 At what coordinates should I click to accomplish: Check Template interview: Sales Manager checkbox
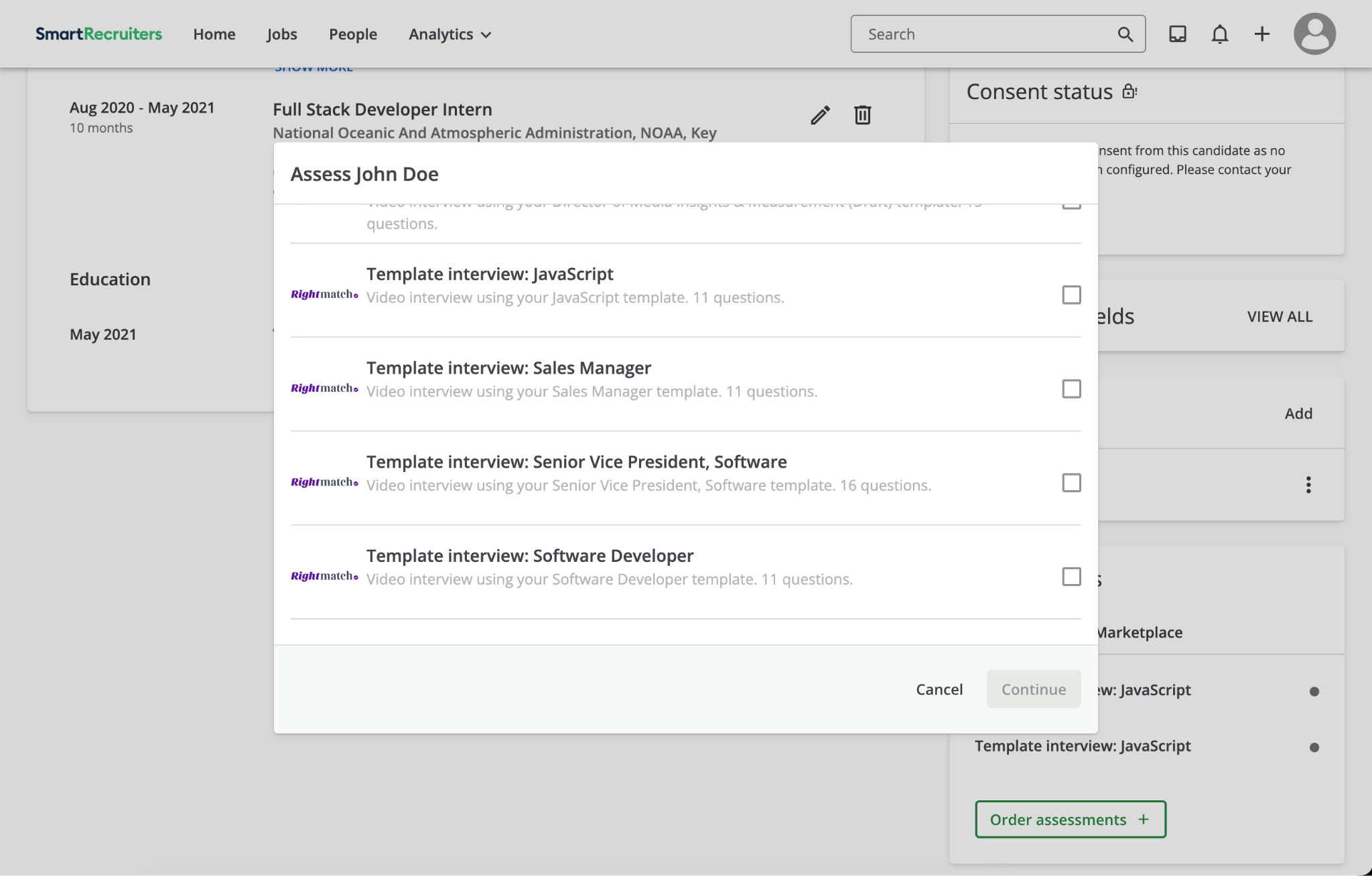(x=1071, y=389)
